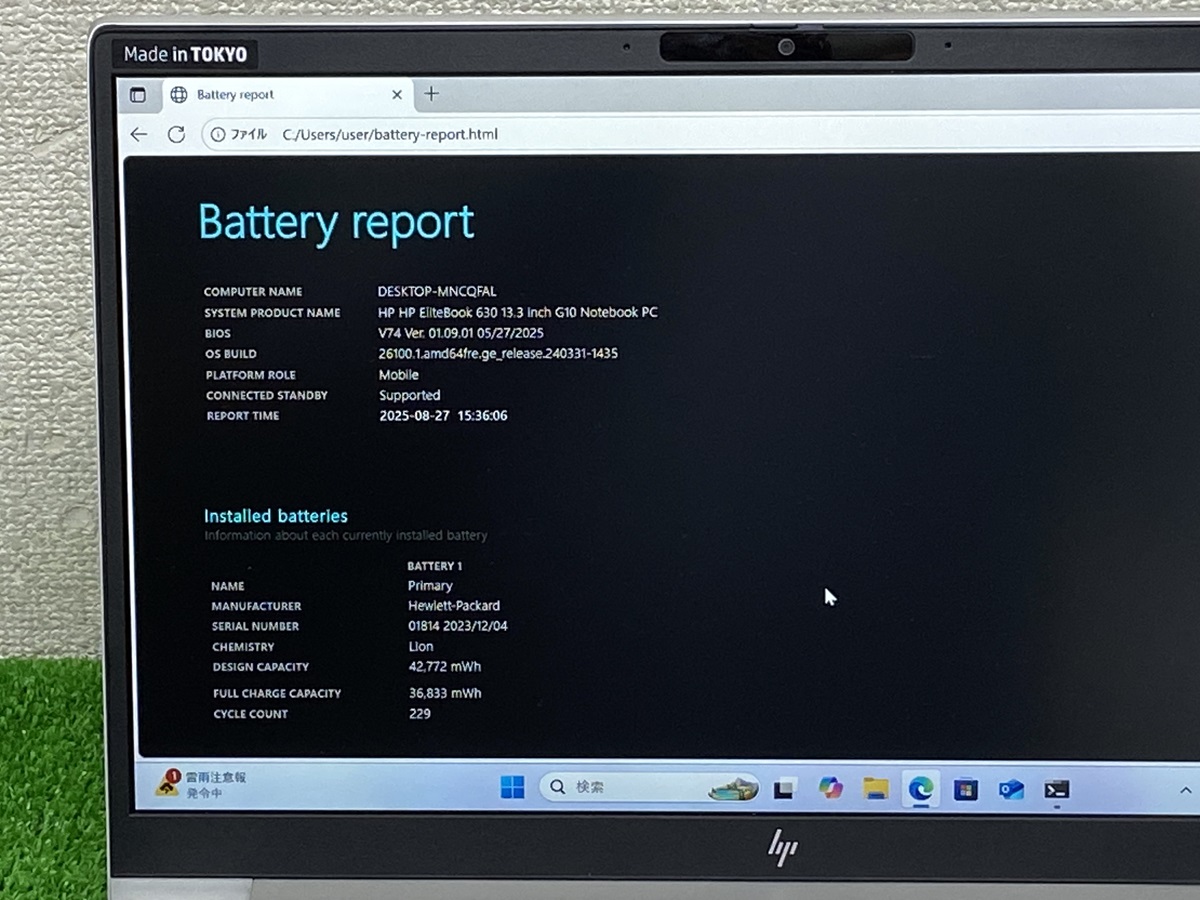The width and height of the screenshot is (1200, 900).
Task: Open the tab actions menu icon
Action: [138, 95]
